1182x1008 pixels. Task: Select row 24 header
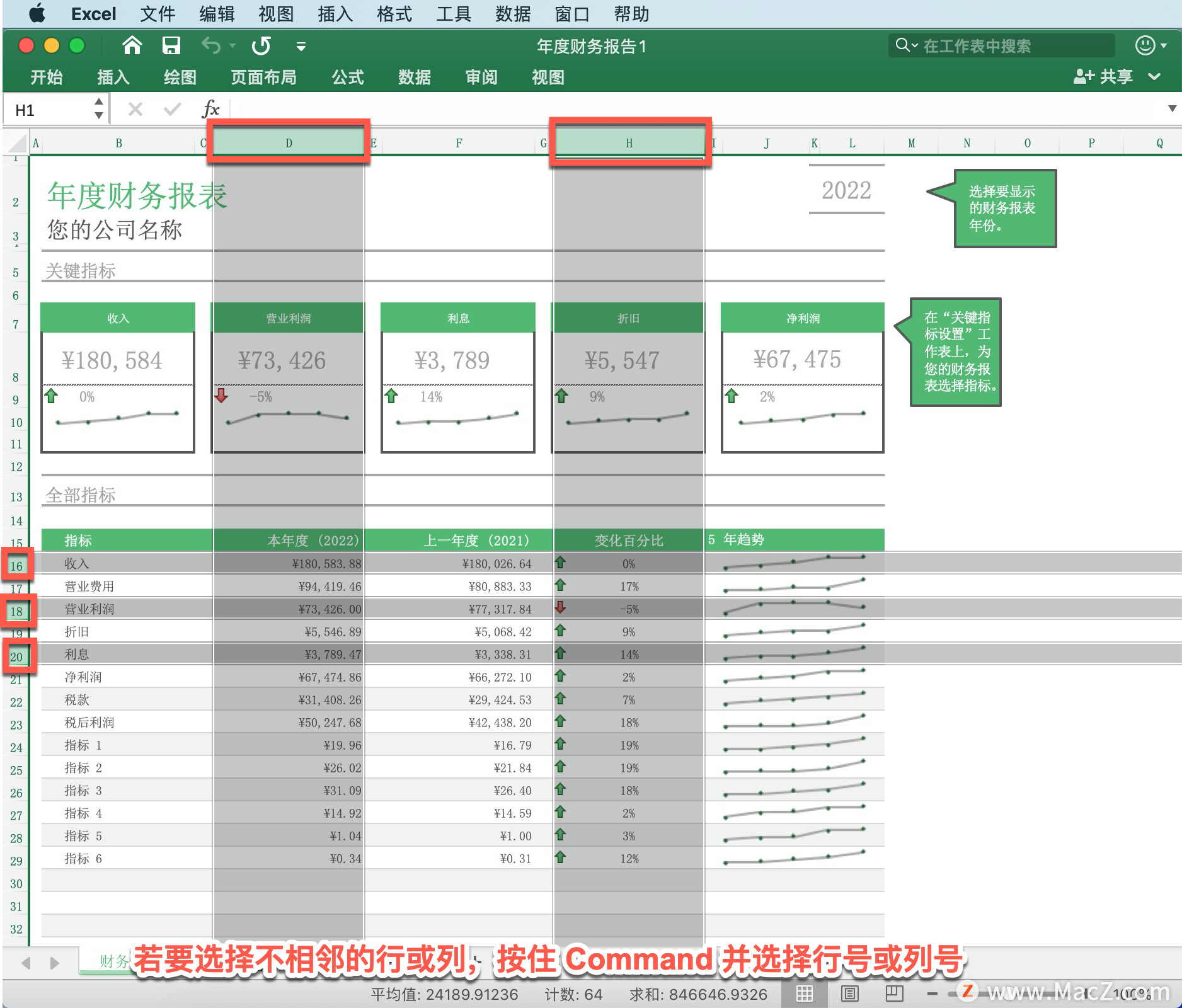(x=16, y=747)
